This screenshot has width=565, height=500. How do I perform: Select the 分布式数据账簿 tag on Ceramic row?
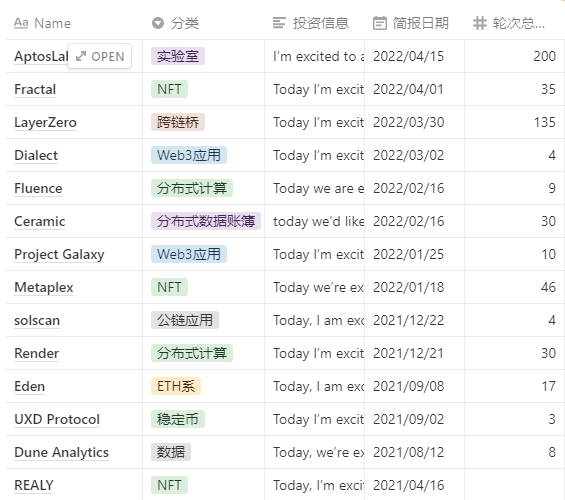tap(206, 221)
